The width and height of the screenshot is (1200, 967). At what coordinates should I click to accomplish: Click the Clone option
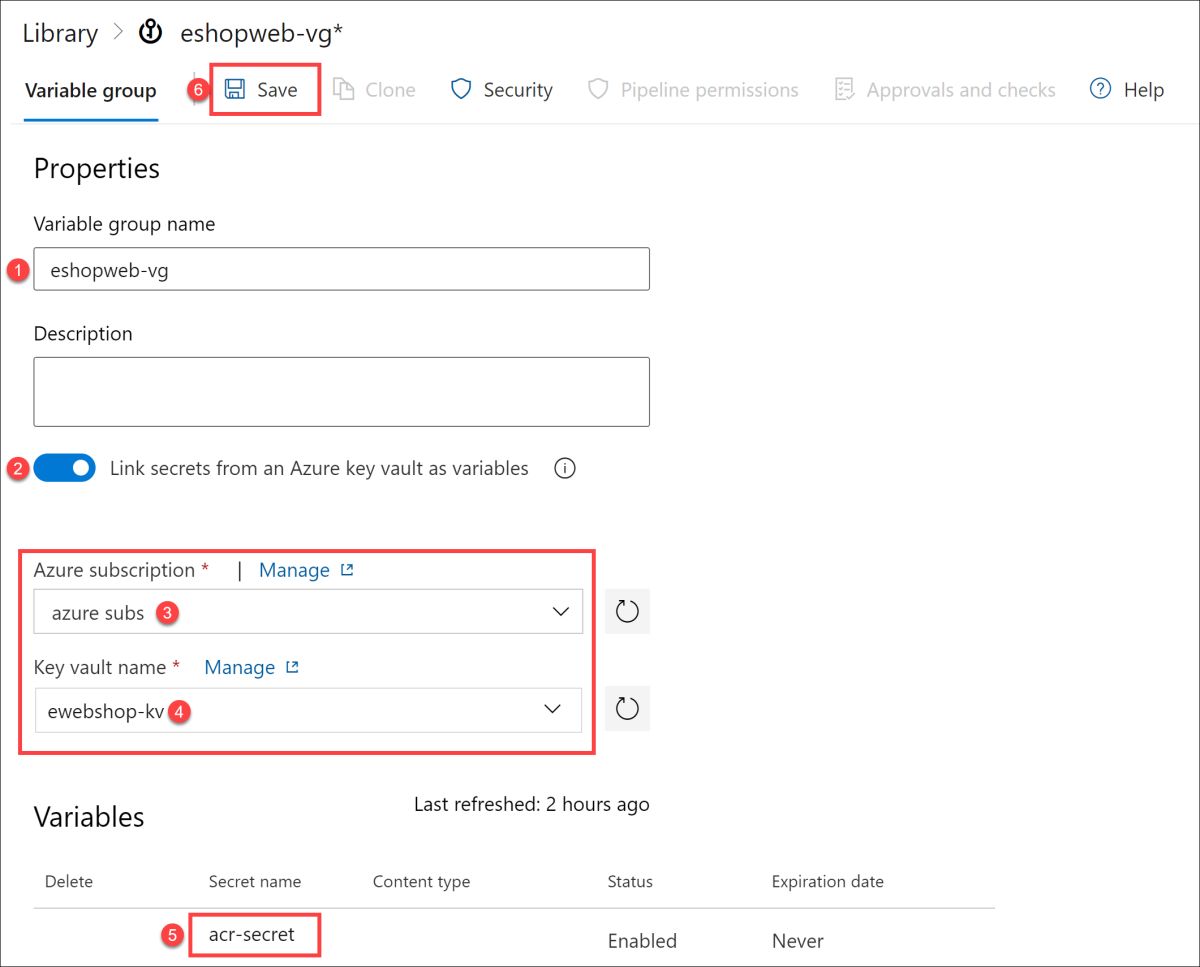(374, 90)
